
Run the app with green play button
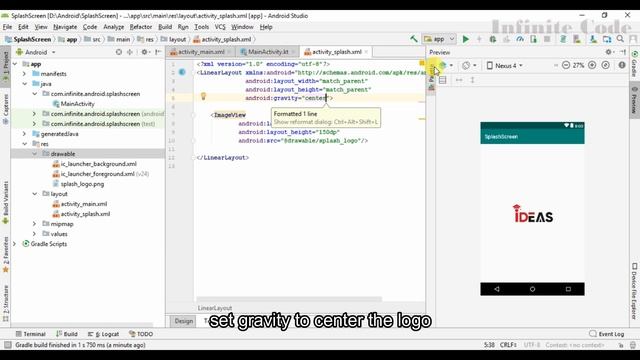[x=466, y=39]
